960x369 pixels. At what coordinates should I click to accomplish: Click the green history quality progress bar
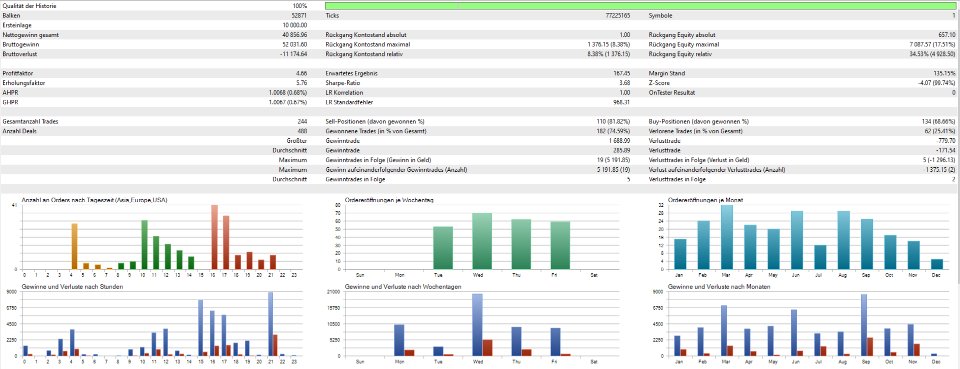click(x=641, y=6)
